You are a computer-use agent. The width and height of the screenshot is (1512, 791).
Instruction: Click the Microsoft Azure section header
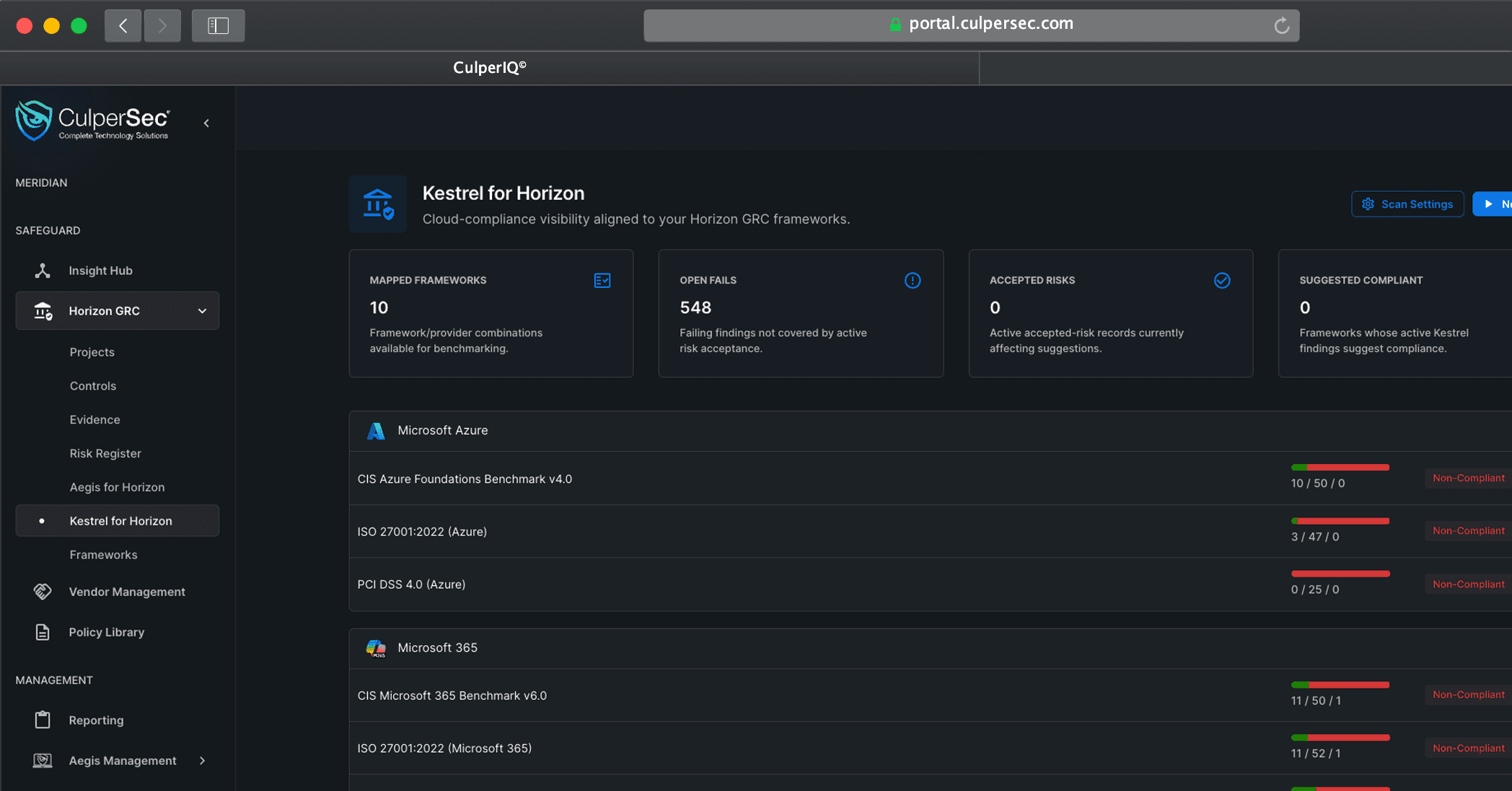[x=931, y=431]
